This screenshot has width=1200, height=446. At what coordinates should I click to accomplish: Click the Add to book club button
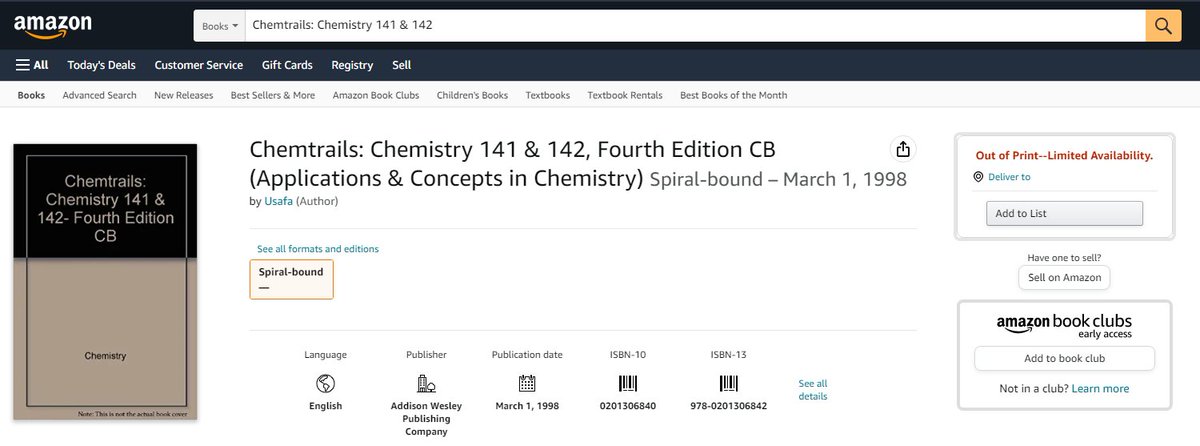coord(1064,358)
